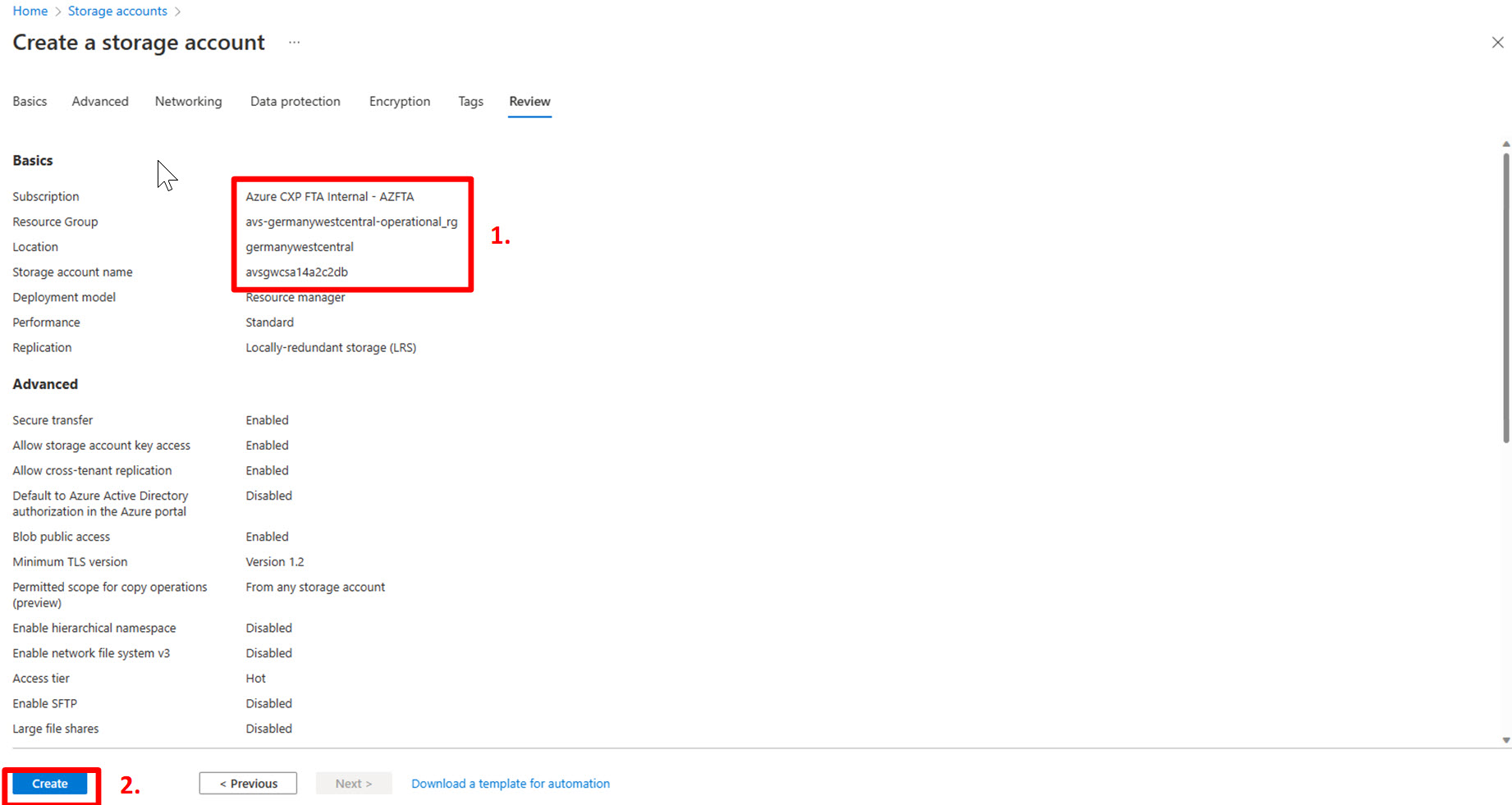
Task: Switch to the Networking tab
Action: click(188, 101)
